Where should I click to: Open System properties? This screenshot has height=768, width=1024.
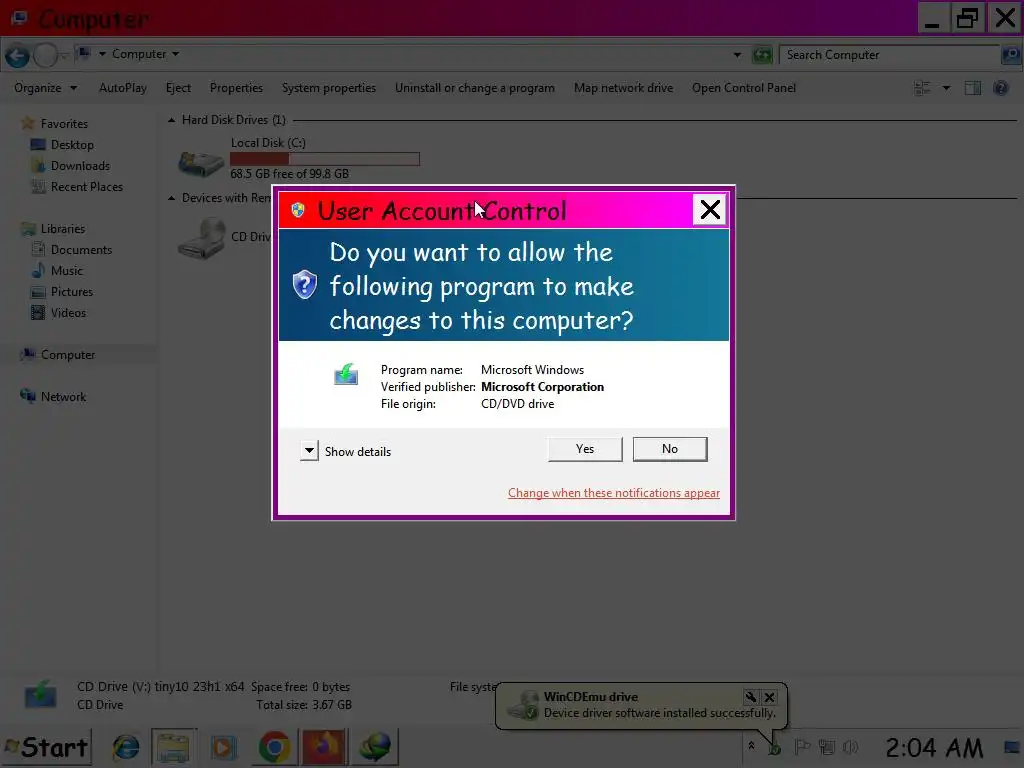[x=328, y=88]
